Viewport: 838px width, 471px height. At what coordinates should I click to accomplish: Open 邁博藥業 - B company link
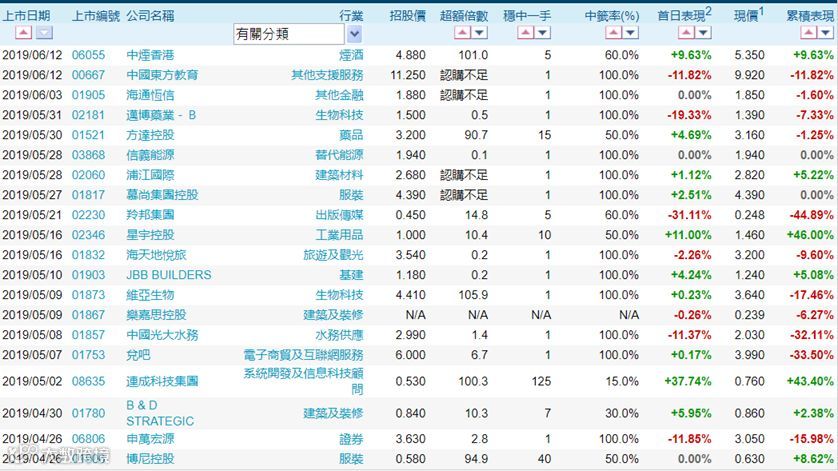click(x=161, y=115)
